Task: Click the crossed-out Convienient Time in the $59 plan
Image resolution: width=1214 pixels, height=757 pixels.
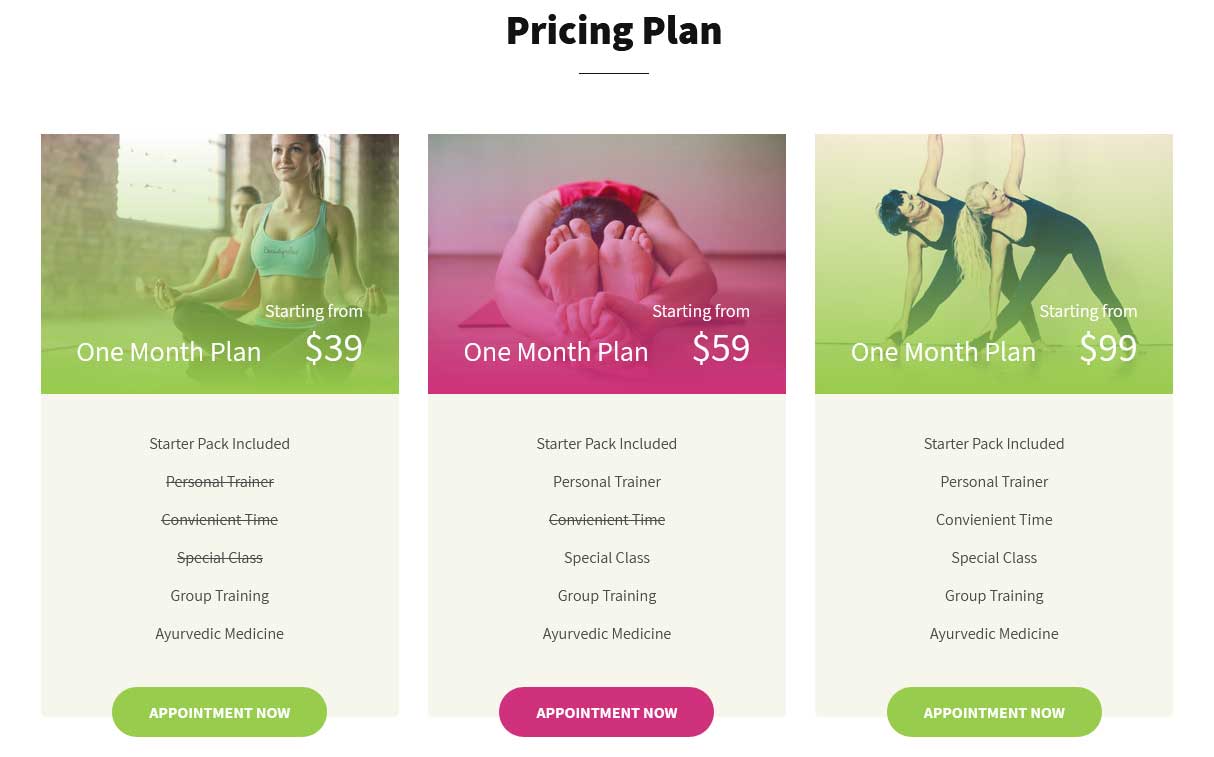Action: [607, 520]
